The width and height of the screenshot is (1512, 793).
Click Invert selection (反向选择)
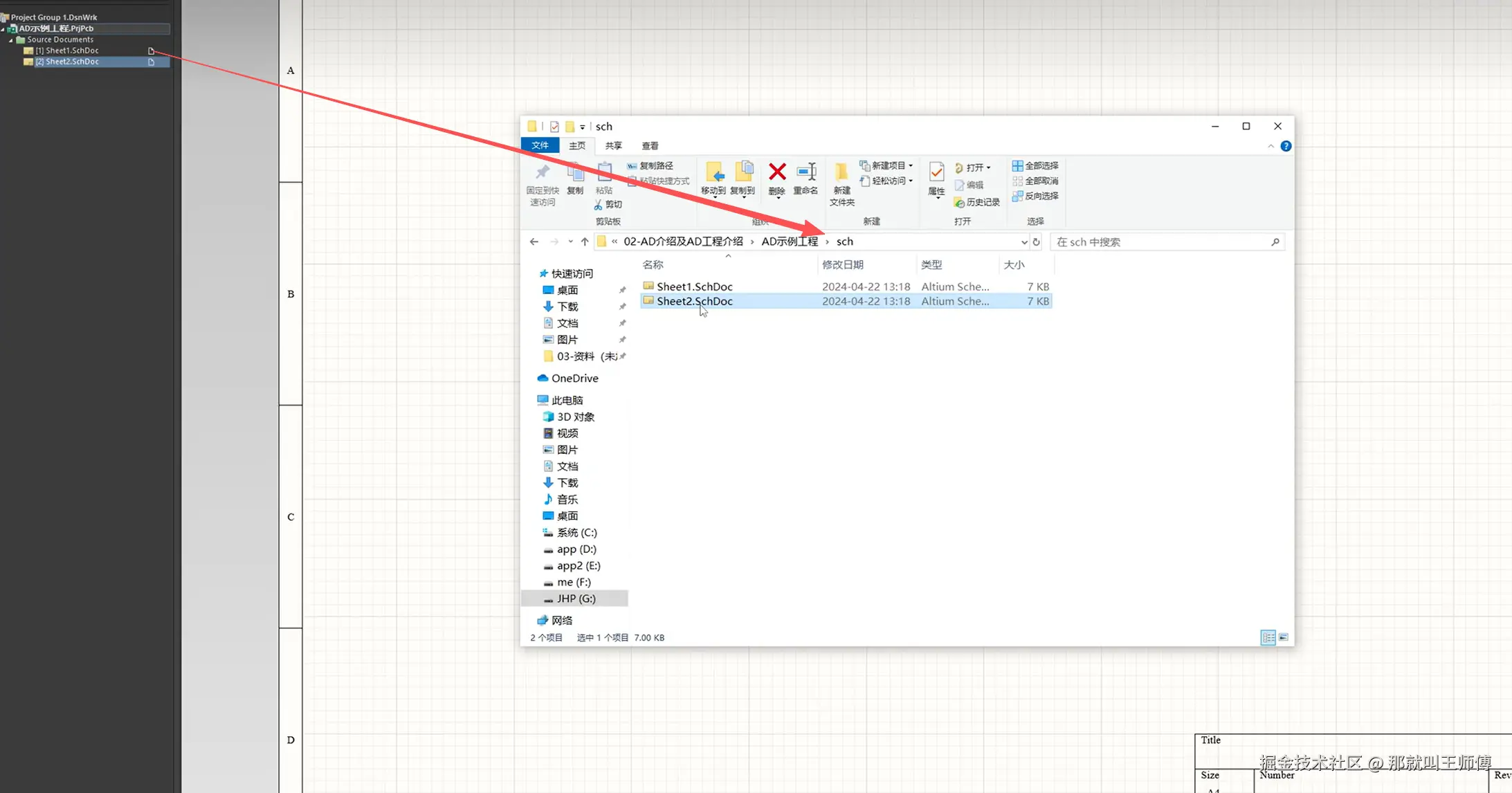pos(1035,197)
